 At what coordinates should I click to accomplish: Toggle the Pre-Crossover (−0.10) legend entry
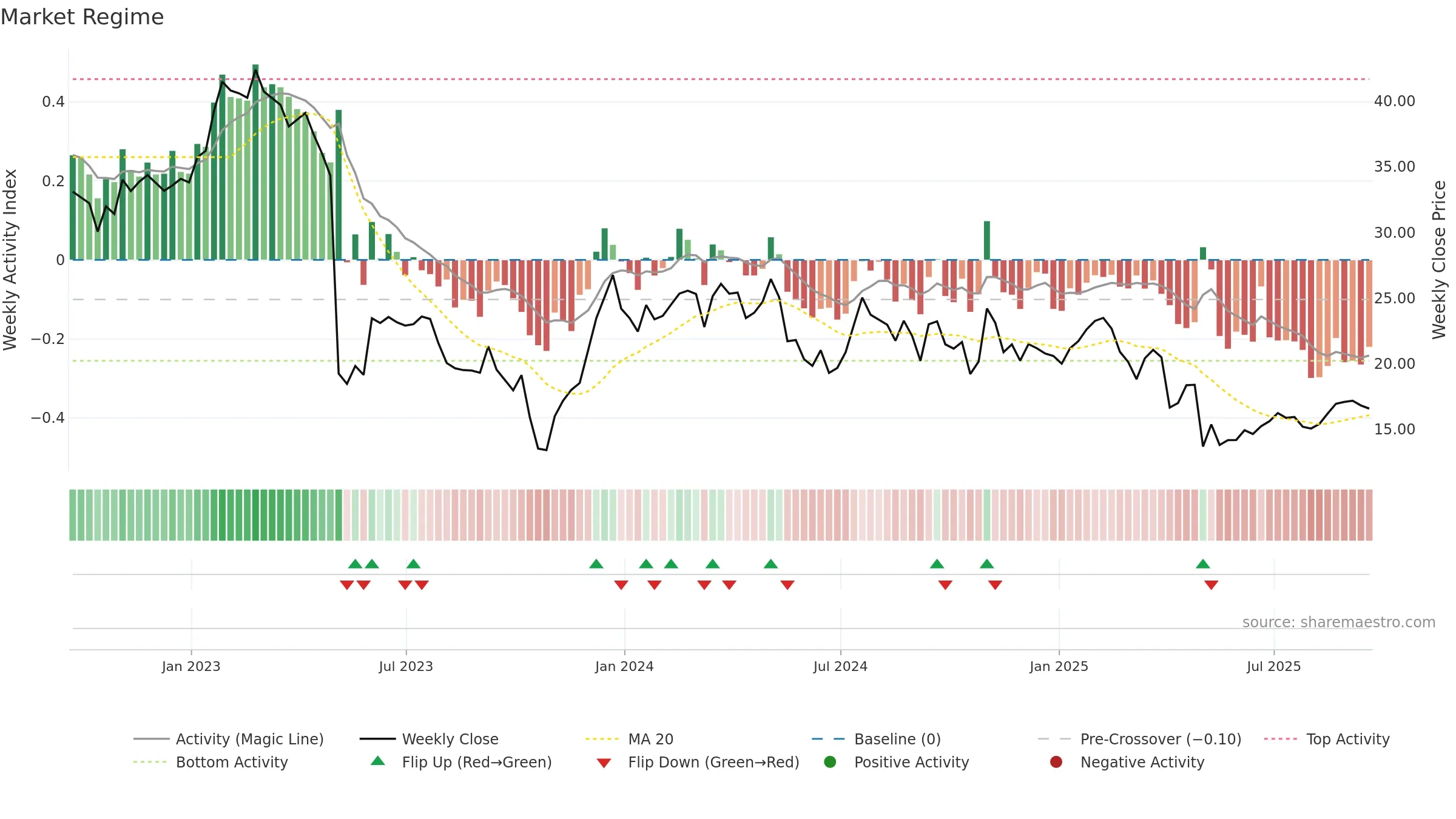tap(1140, 739)
